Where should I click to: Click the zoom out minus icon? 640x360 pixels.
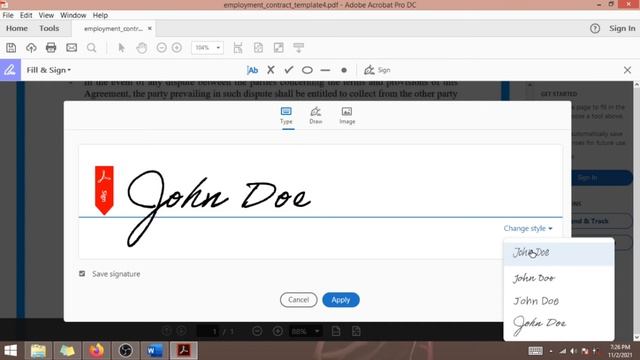(162, 48)
